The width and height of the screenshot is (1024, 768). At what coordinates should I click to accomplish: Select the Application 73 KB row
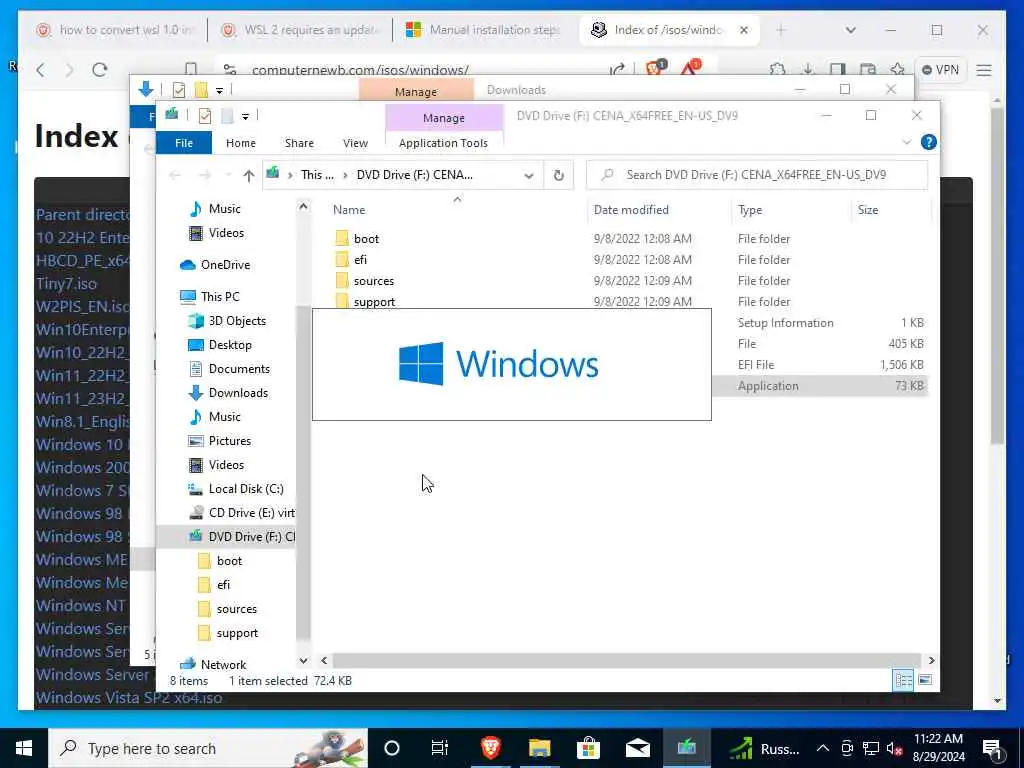pos(820,385)
